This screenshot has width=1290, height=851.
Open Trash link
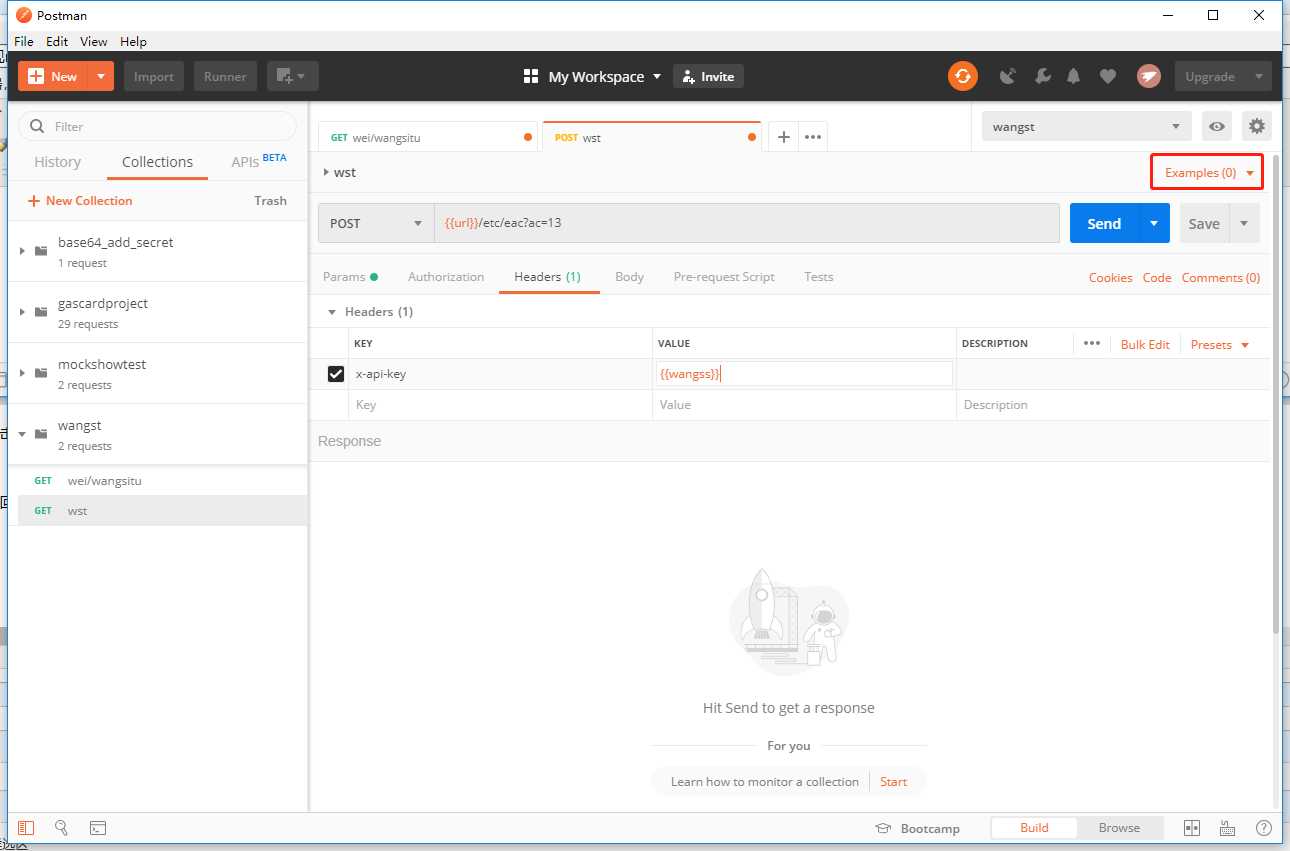(x=270, y=200)
